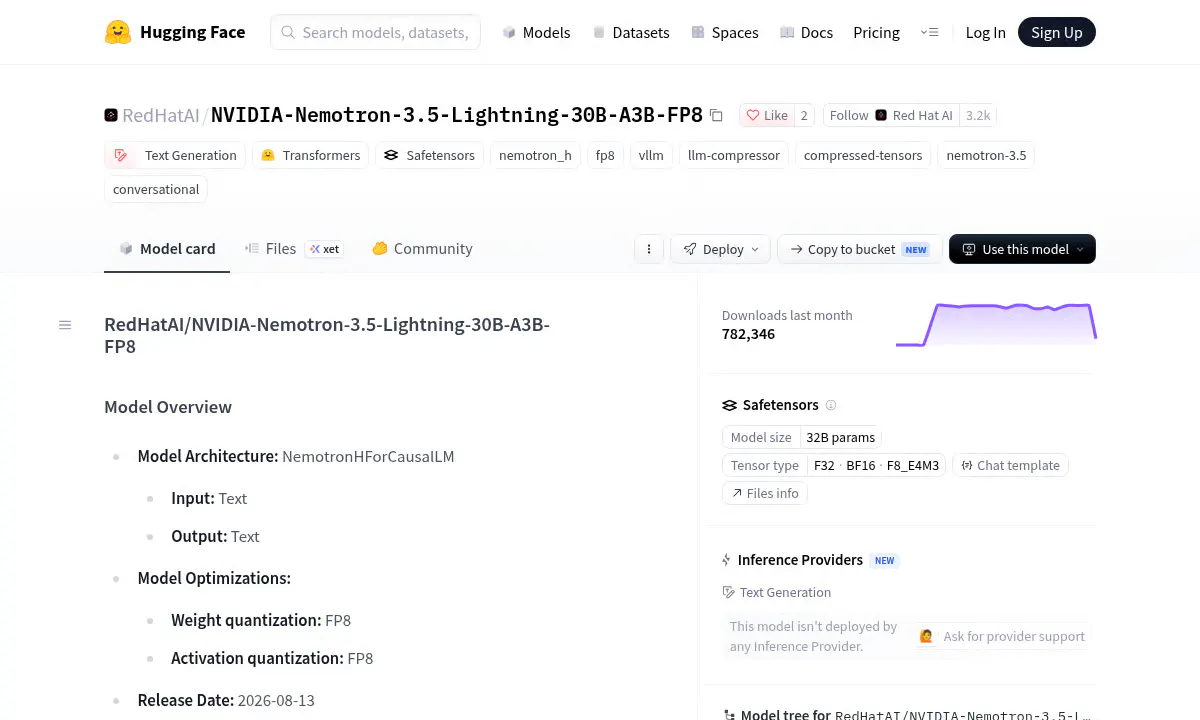This screenshot has width=1200, height=720.
Task: Click the Safetensors info icon
Action: coord(831,405)
